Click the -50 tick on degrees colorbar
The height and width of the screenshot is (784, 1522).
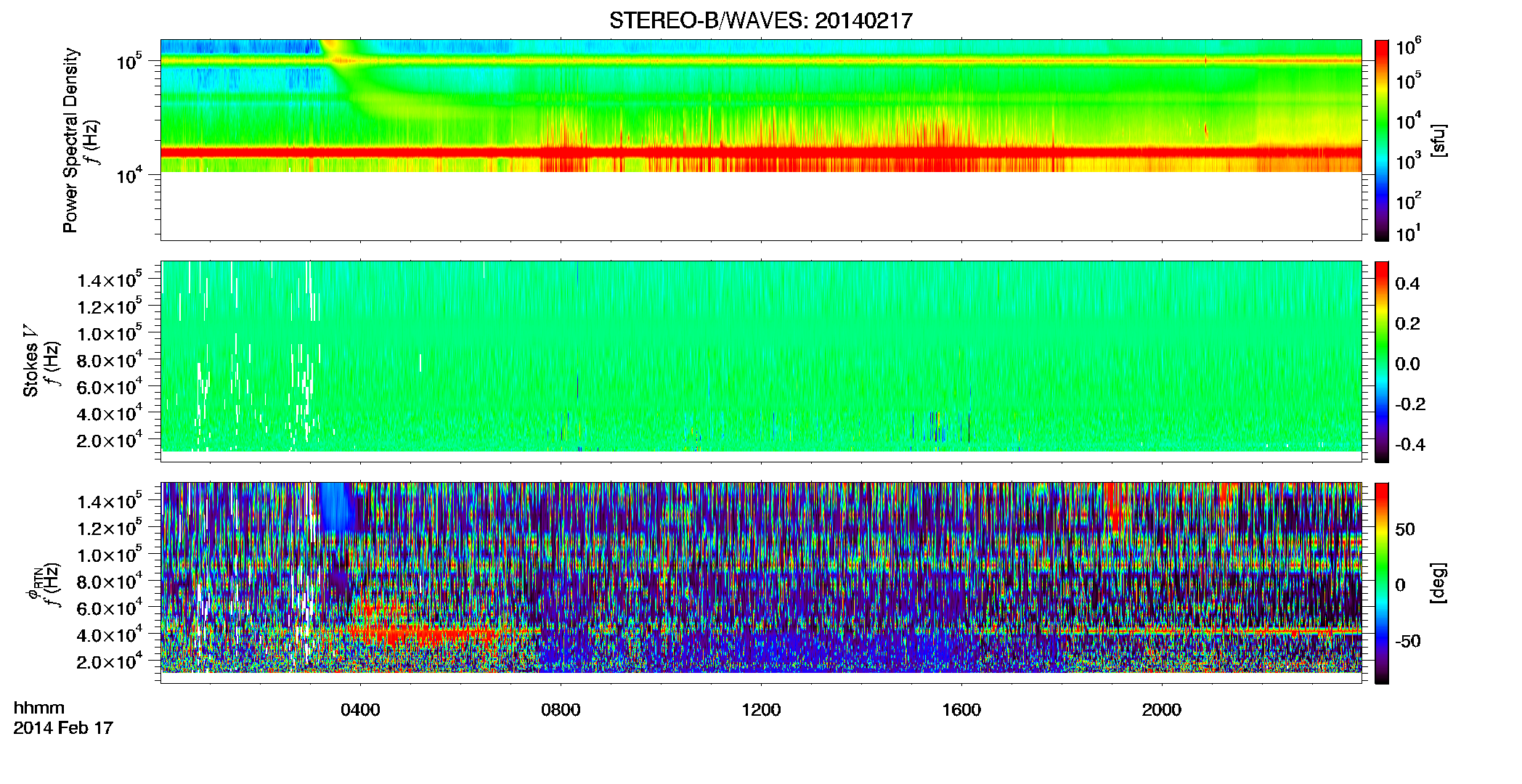coord(1409,642)
